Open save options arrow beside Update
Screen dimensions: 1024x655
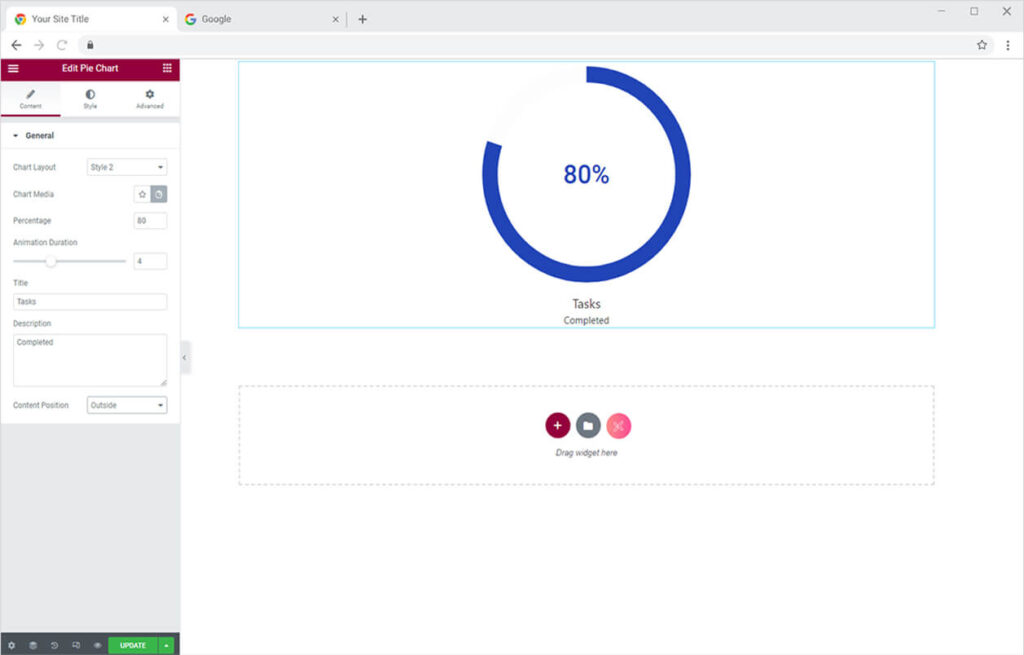166,646
